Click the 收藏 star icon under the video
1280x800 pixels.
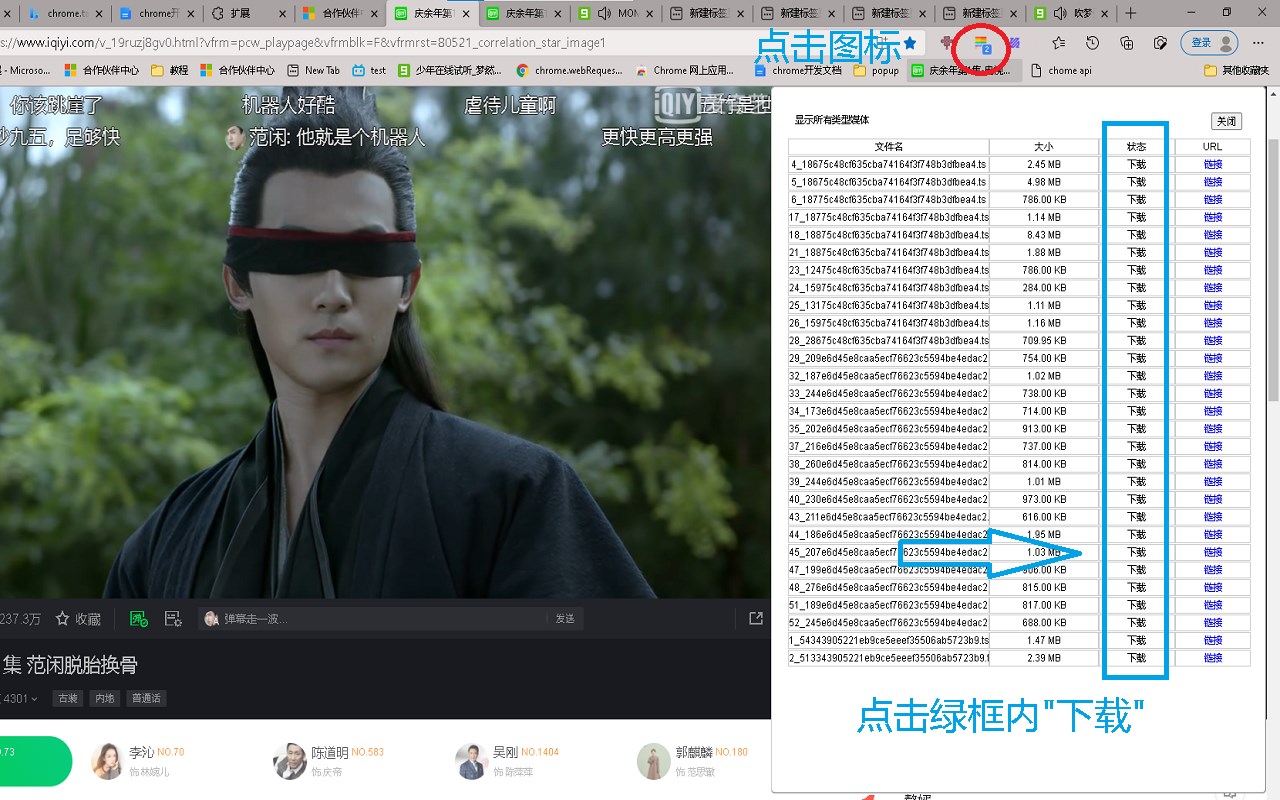63,619
